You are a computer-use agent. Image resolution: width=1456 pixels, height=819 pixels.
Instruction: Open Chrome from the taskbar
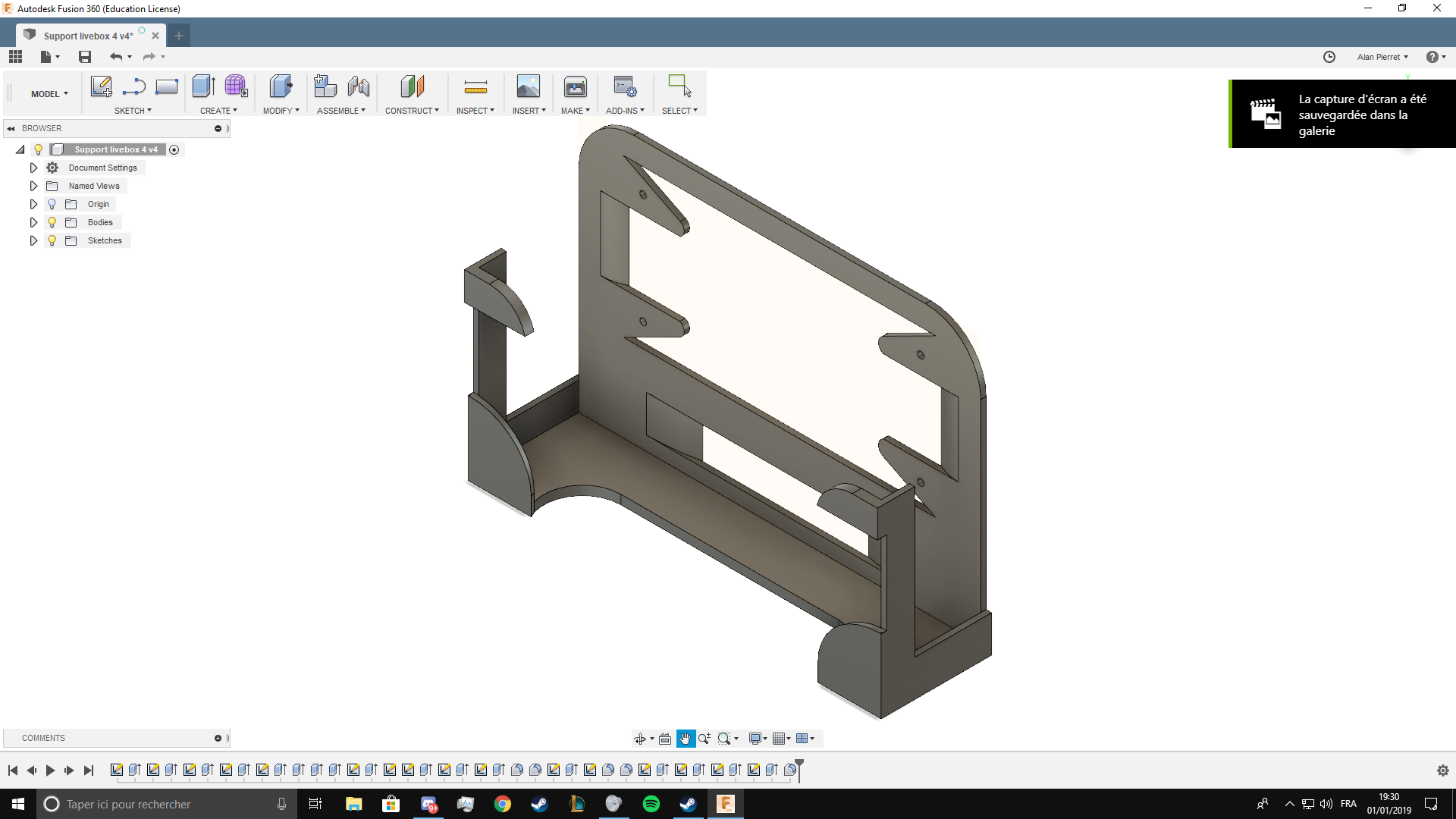pos(503,805)
